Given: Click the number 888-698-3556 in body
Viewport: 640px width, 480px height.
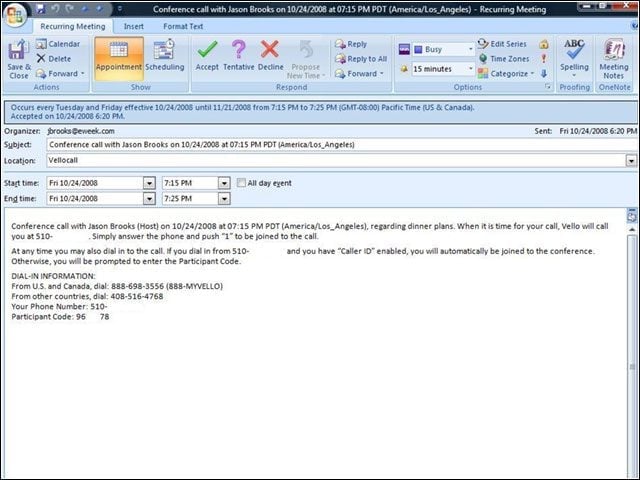Looking at the screenshot, I should tap(137, 286).
